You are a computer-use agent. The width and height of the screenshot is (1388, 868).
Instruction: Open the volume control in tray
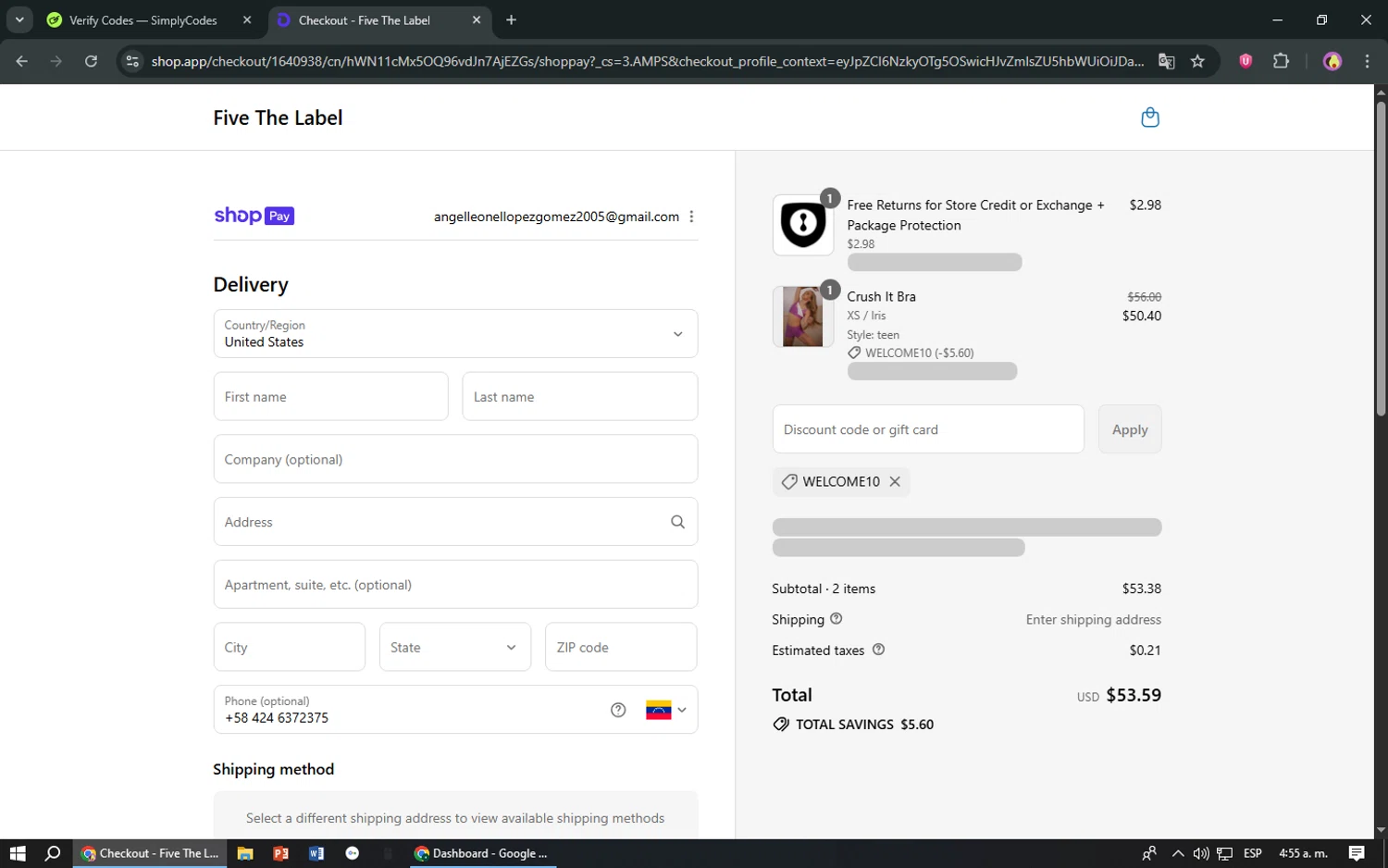coord(1200,853)
